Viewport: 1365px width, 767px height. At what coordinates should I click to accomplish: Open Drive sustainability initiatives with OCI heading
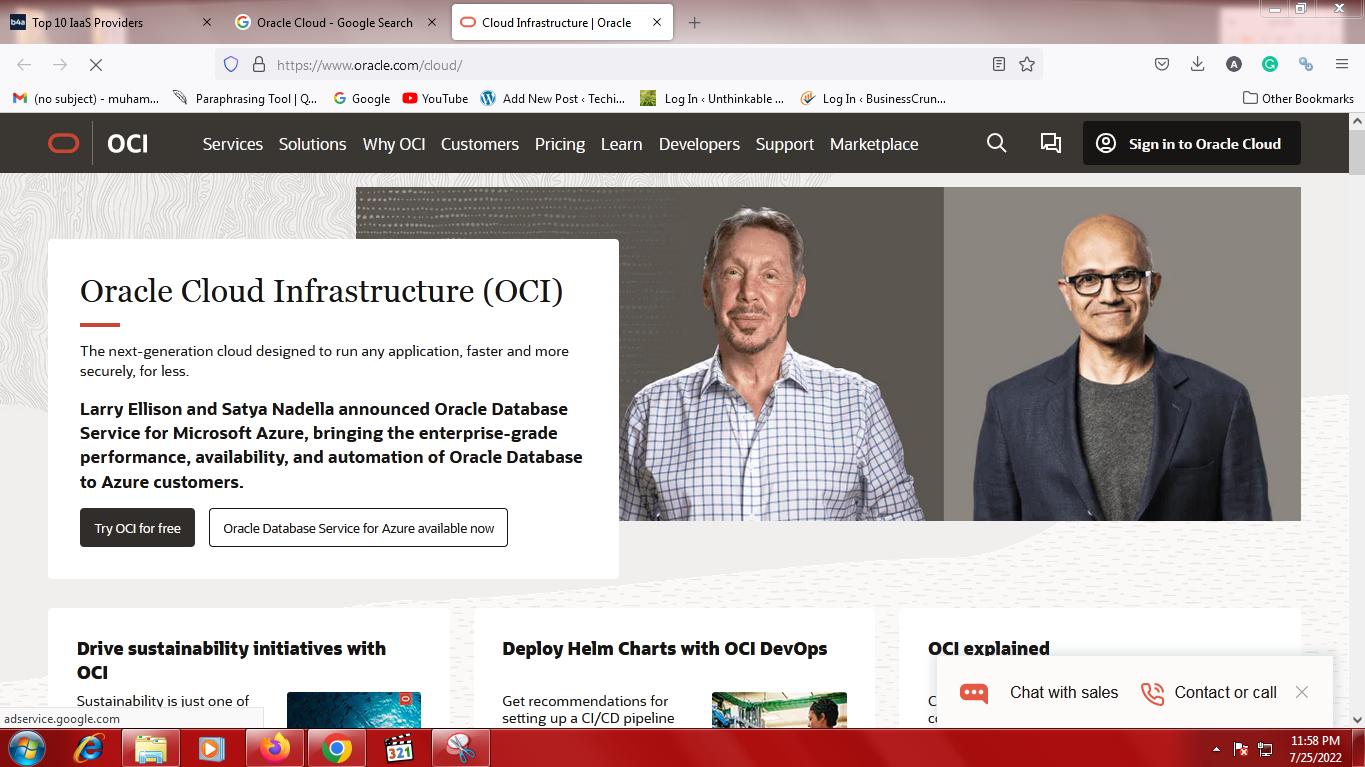pos(231,660)
